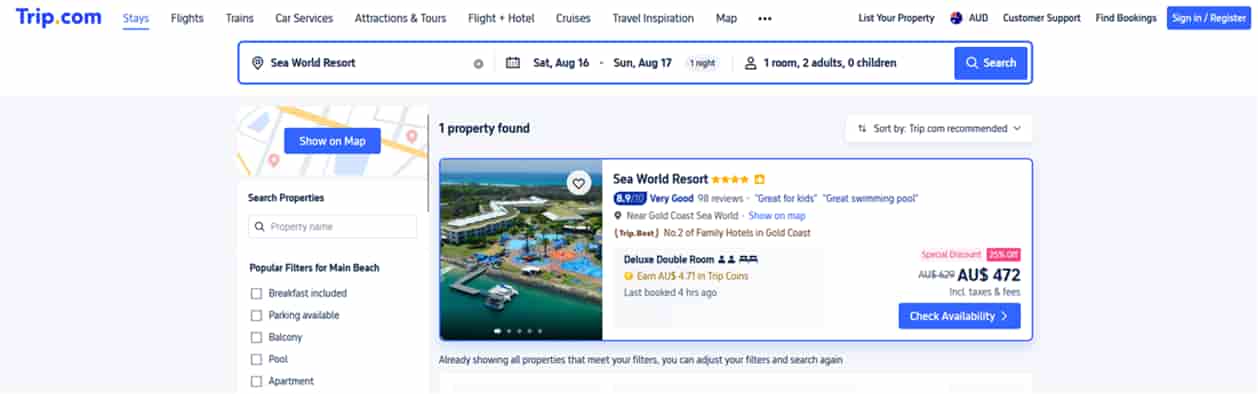This screenshot has width=1258, height=394.
Task: Open the three-dots more menu
Action: [x=765, y=18]
